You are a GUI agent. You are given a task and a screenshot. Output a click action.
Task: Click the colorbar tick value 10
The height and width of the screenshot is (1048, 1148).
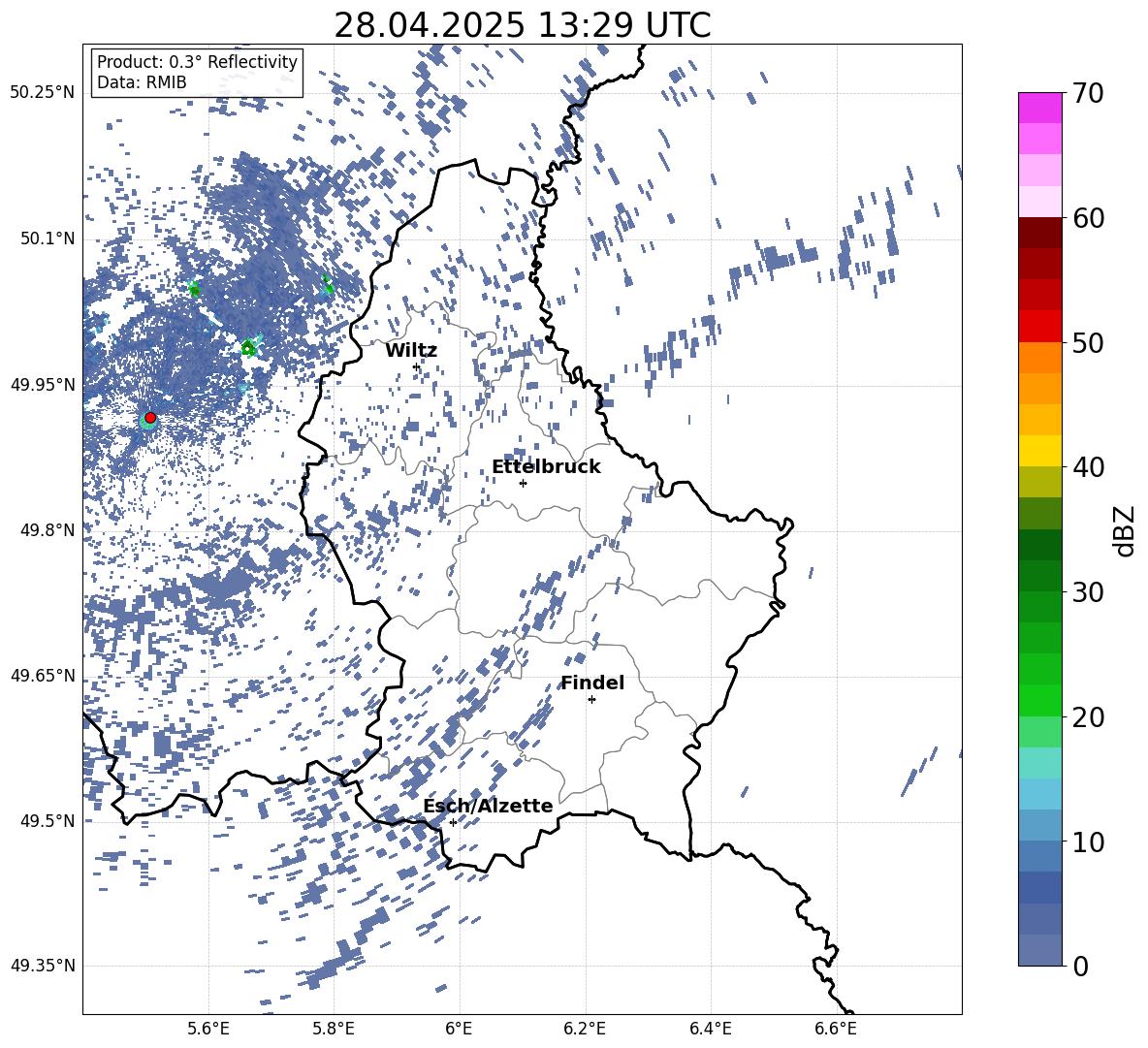pos(1088,842)
